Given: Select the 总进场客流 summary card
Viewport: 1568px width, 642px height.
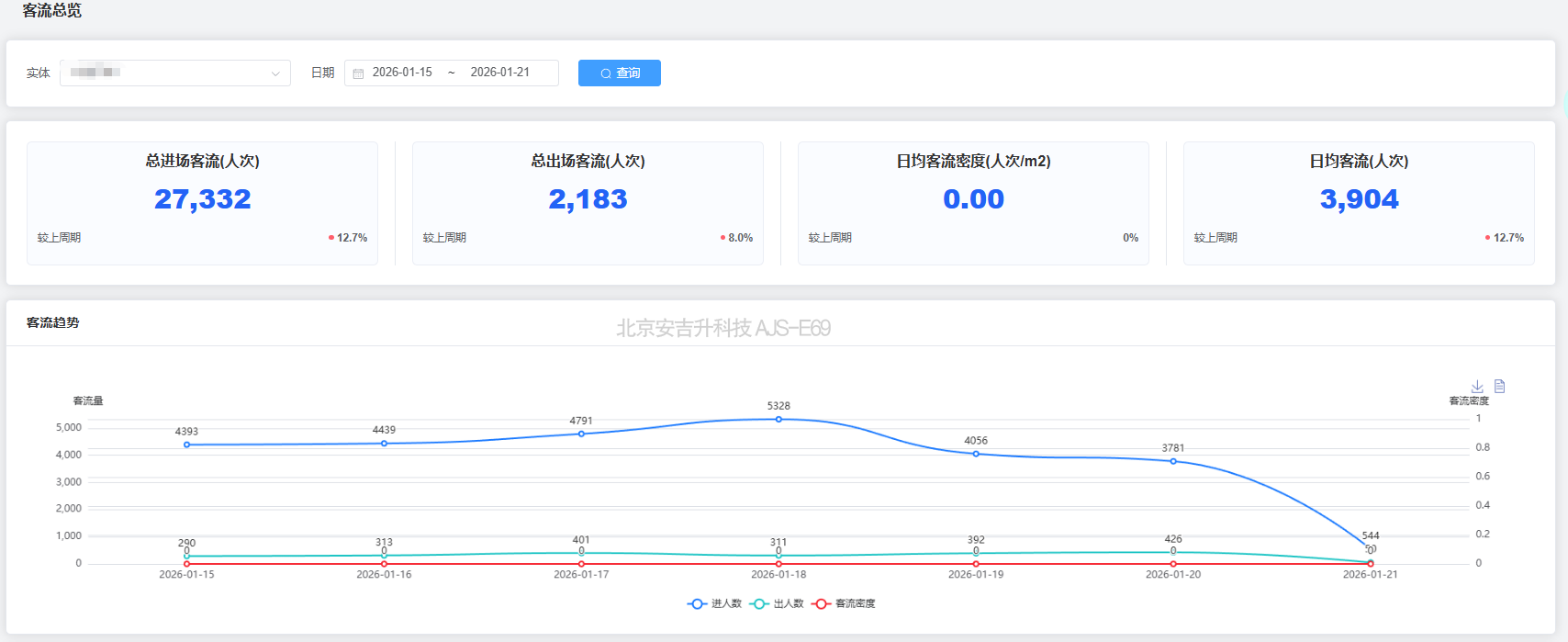Looking at the screenshot, I should click(x=202, y=203).
